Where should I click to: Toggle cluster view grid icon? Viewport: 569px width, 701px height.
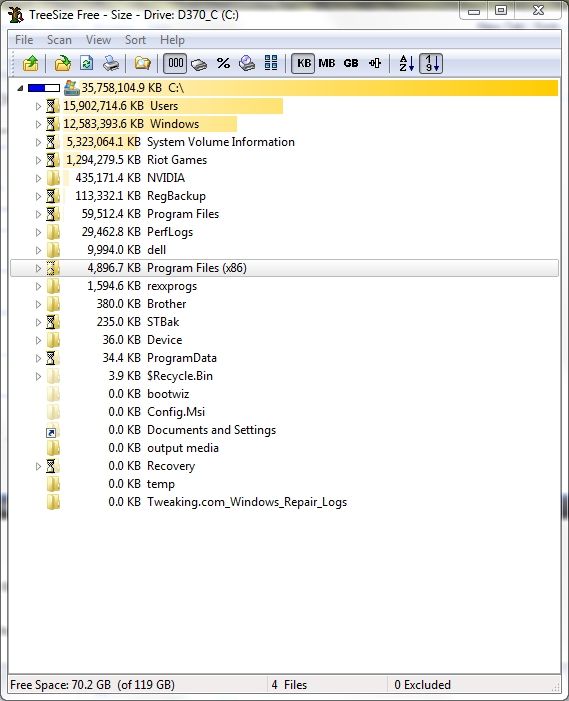[271, 63]
